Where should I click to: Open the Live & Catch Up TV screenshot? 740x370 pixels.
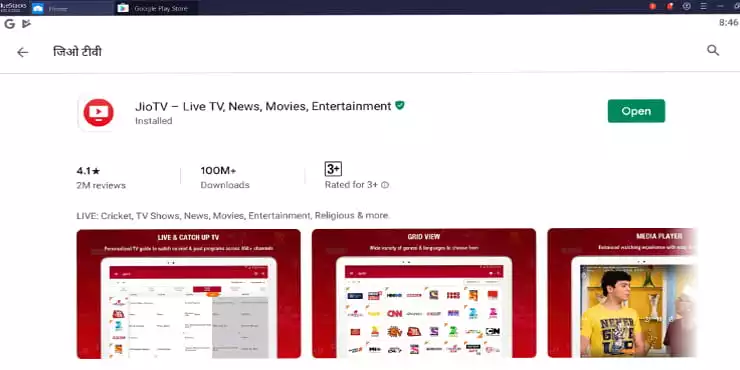[188, 294]
